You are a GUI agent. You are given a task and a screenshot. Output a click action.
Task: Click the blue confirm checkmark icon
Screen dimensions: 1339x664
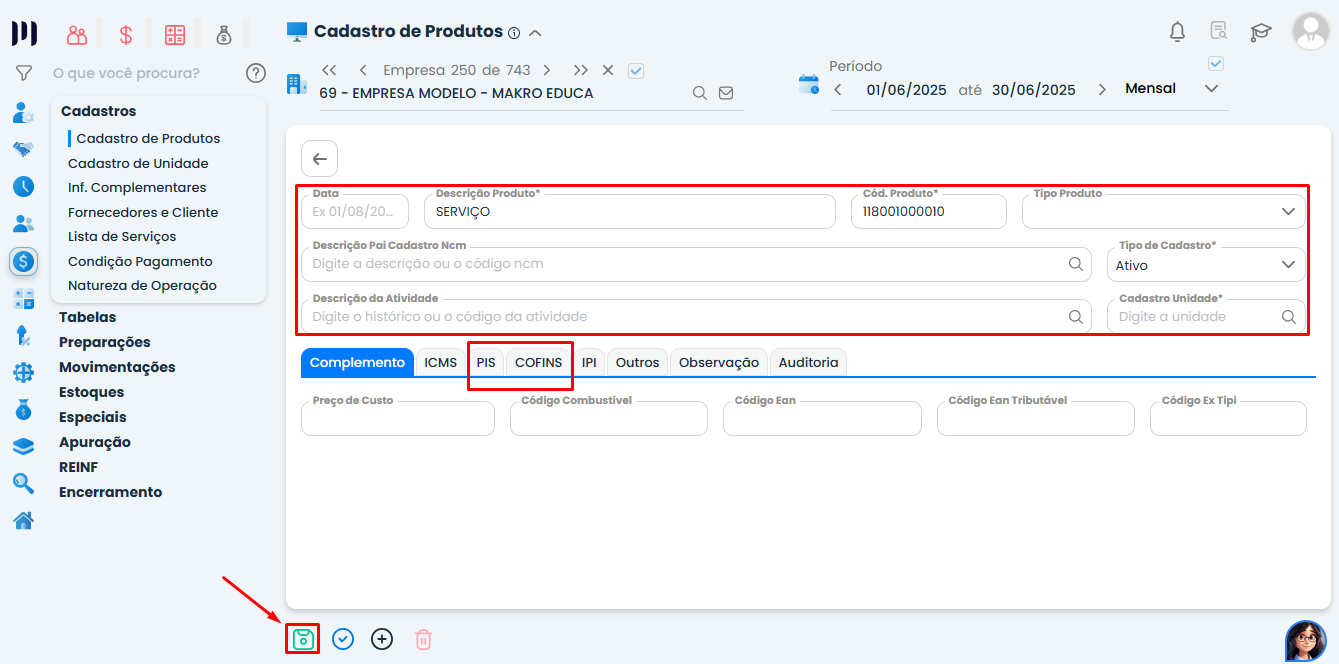click(x=342, y=638)
